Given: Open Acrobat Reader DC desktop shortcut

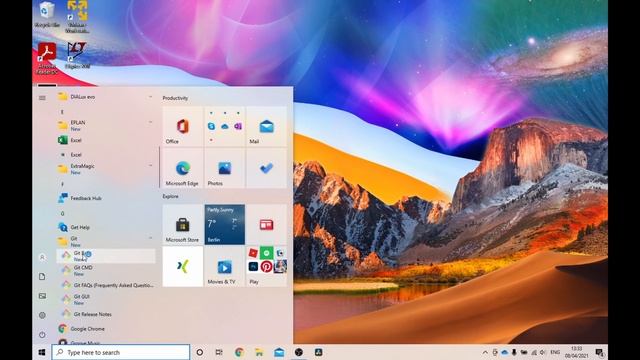Looking at the screenshot, I should tap(47, 58).
